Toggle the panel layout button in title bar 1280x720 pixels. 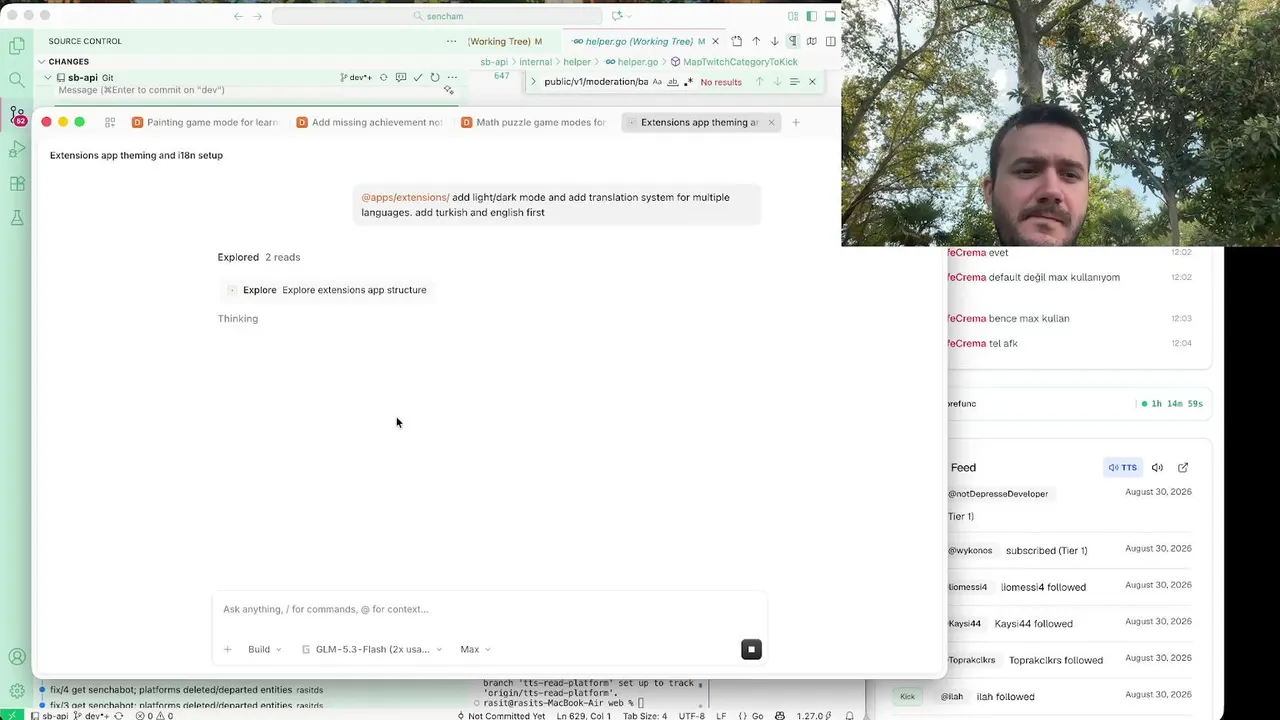[830, 16]
